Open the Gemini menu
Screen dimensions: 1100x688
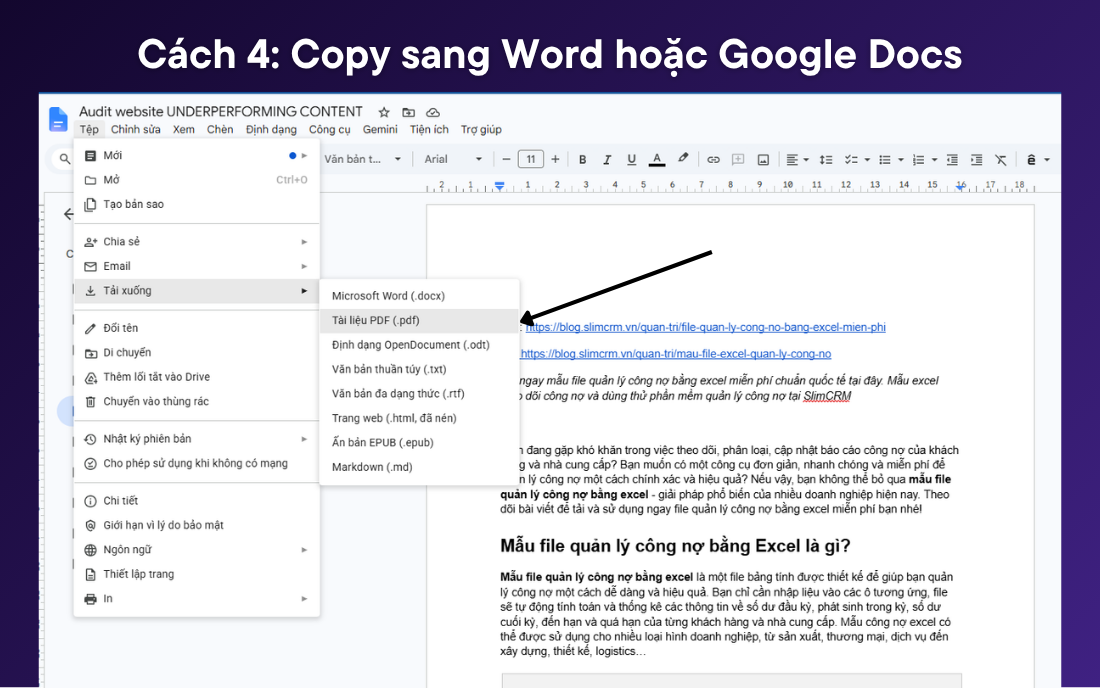coord(380,129)
